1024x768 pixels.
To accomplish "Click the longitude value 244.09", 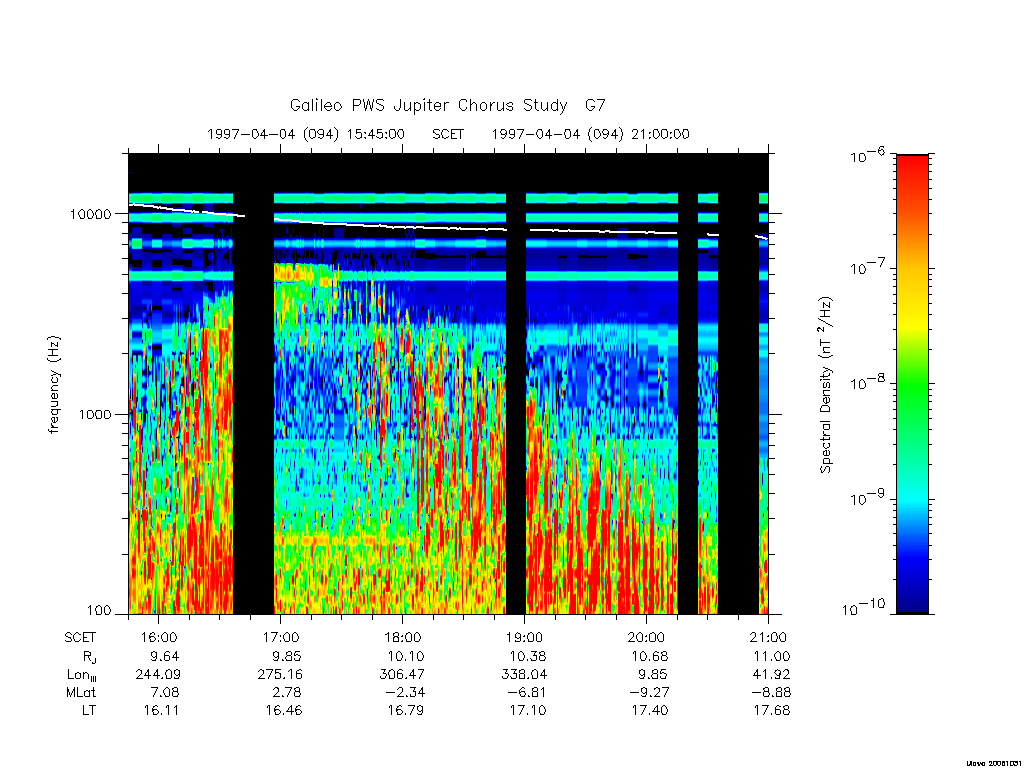I will (158, 675).
